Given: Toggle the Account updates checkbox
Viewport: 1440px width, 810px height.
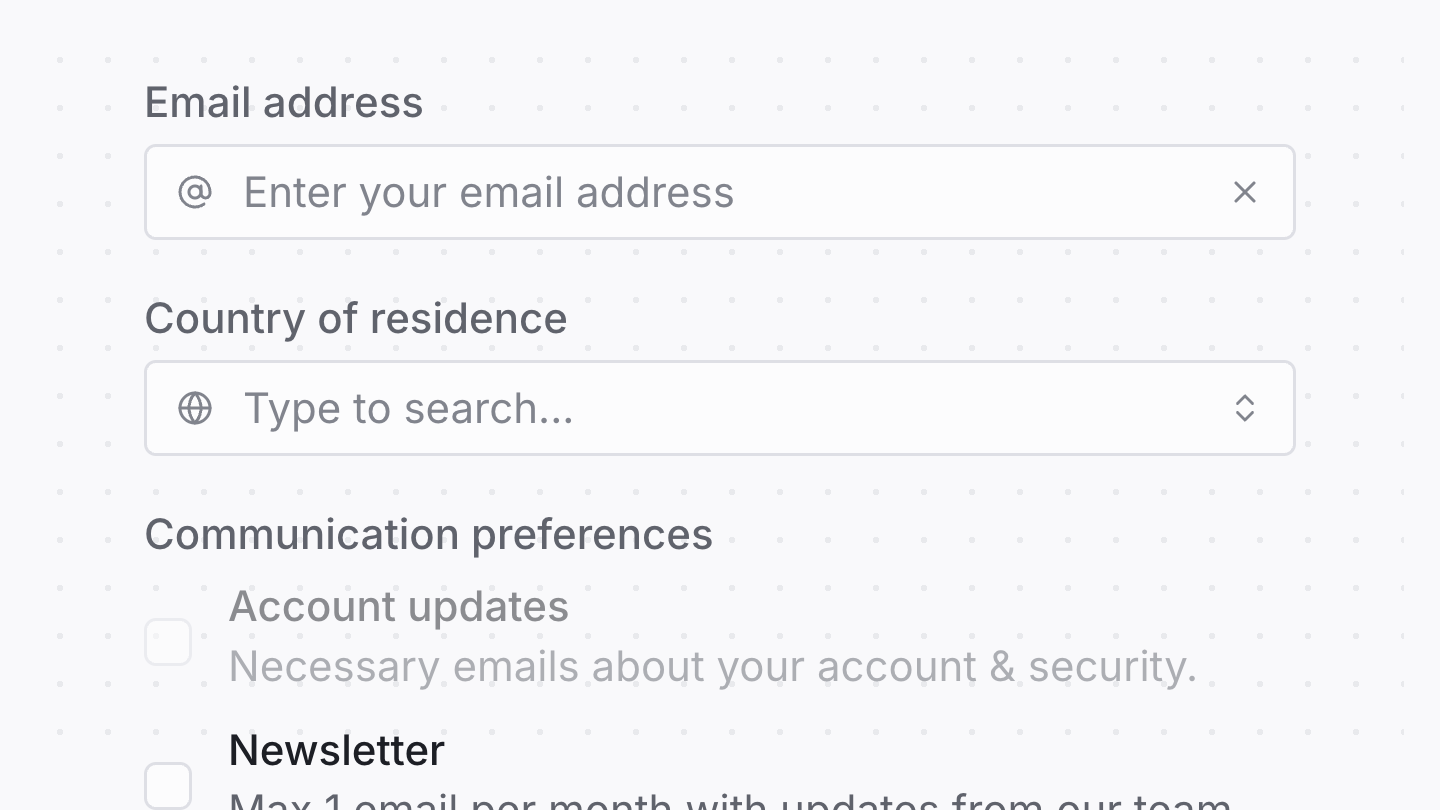Looking at the screenshot, I should coord(168,642).
